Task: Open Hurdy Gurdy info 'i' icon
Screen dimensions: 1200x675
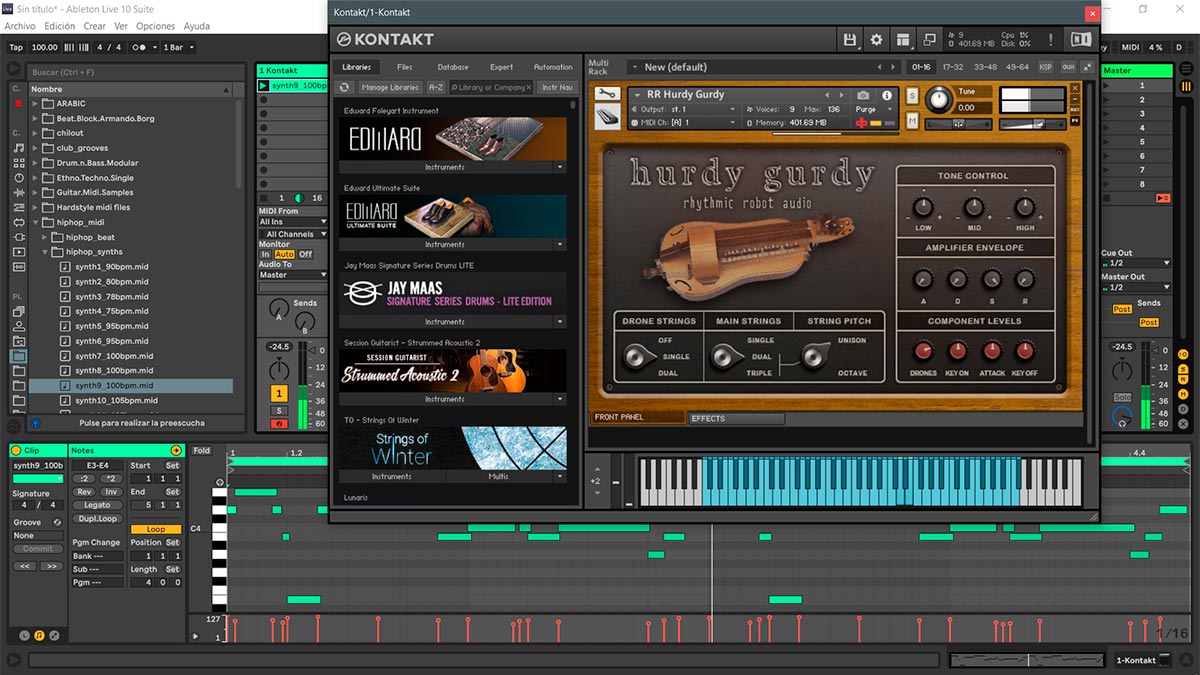Action: click(886, 95)
